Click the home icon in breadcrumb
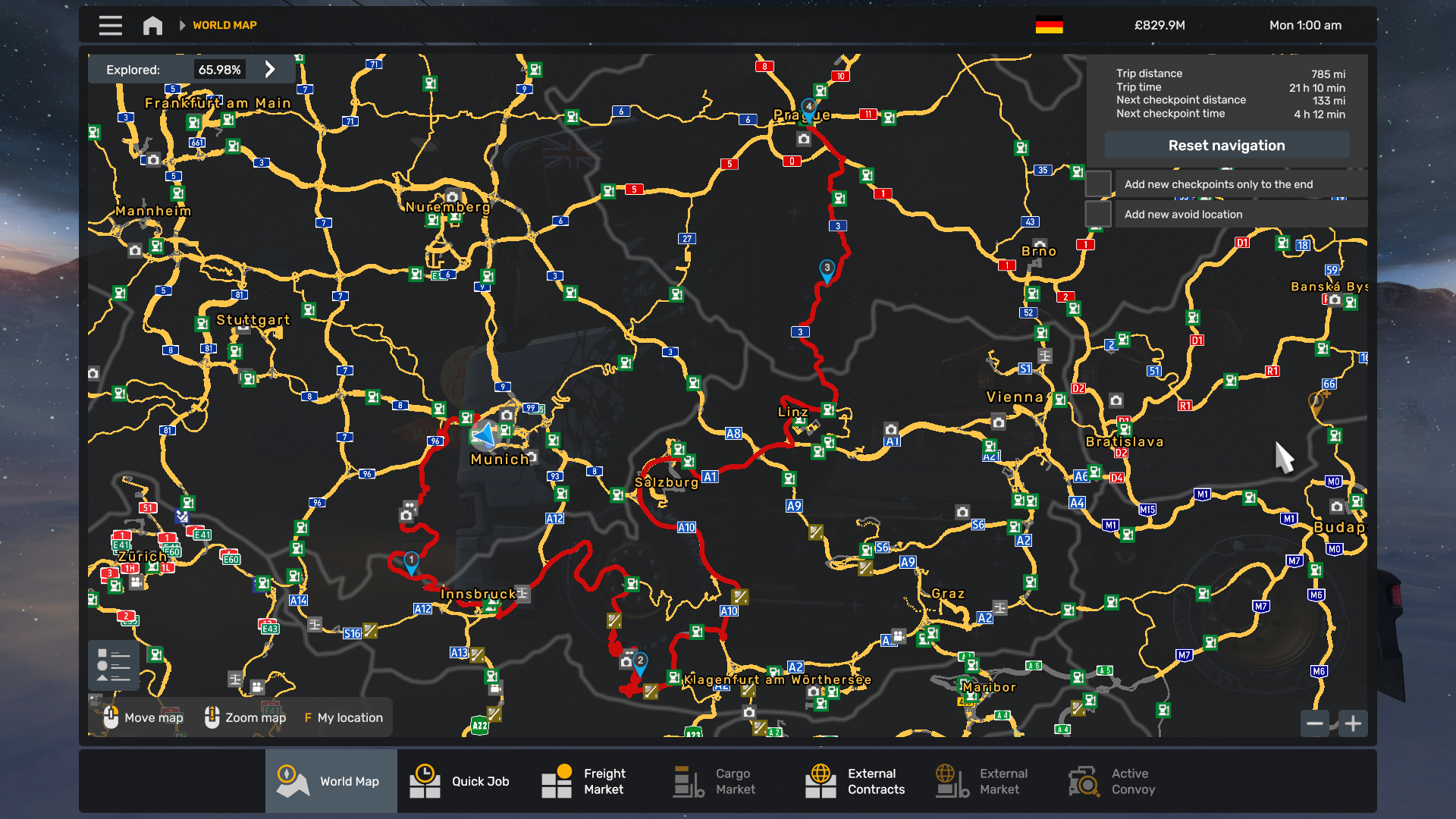 click(x=152, y=25)
